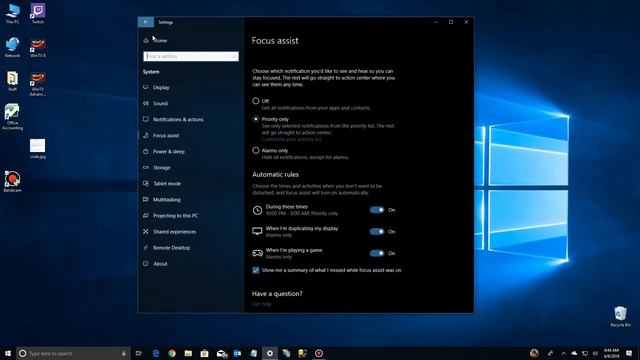Select the Twitch desktop shortcut
640x360 pixels.
[38, 13]
